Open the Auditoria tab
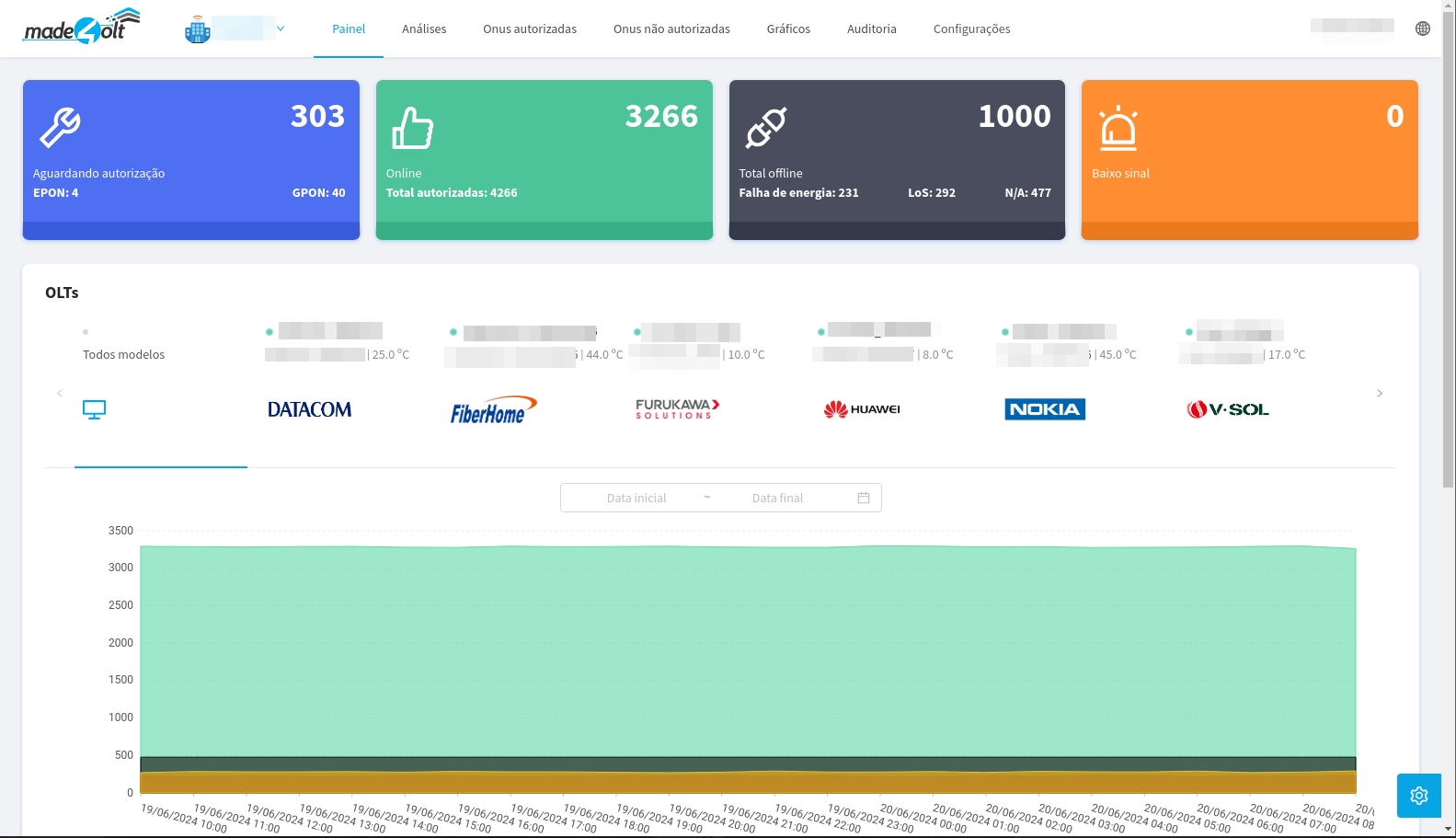Viewport: 1456px width, 838px height. (x=872, y=29)
